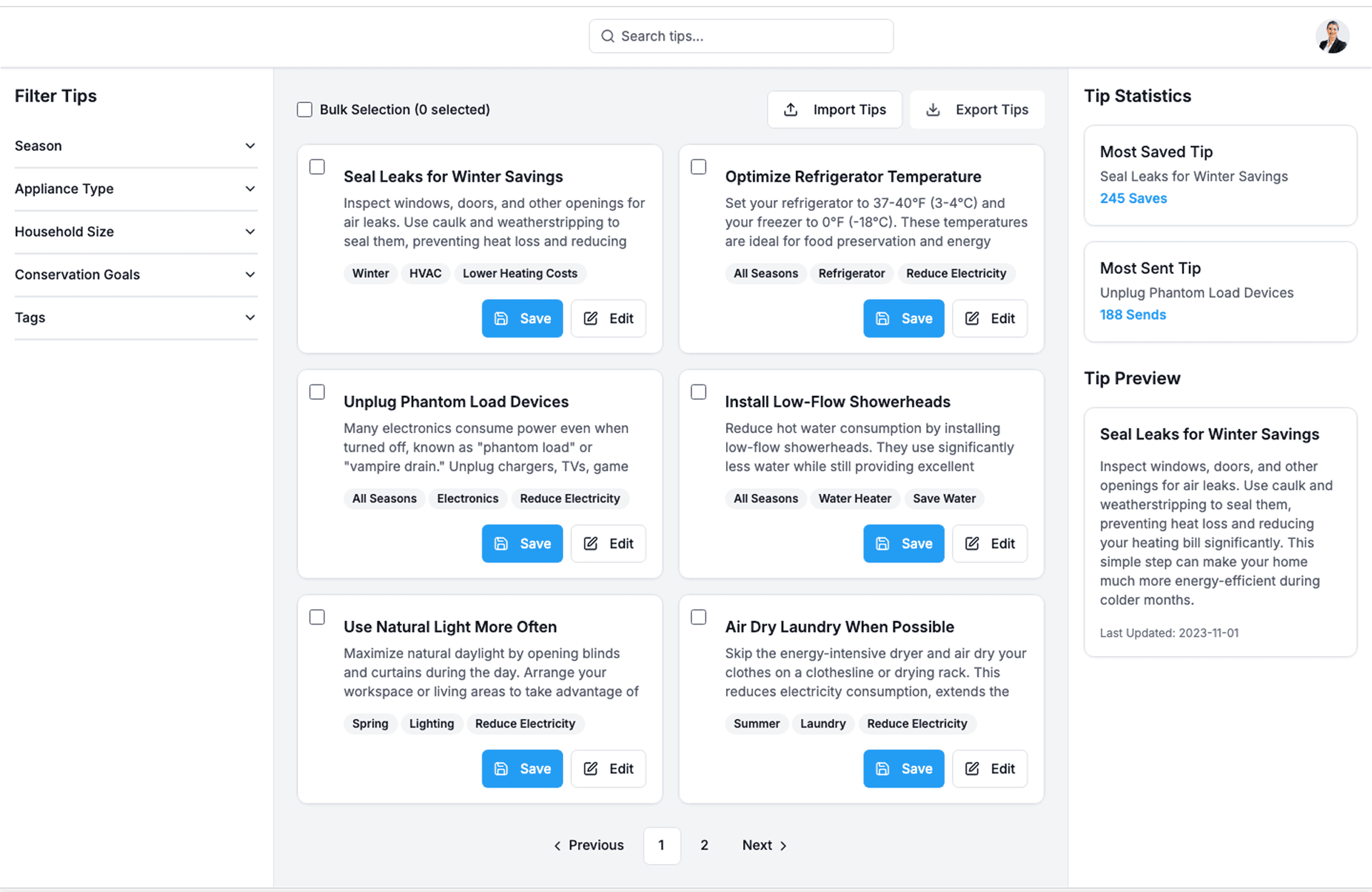Save the Air Dry Laundry tip
Screen dimensions: 1372x892
[903, 769]
